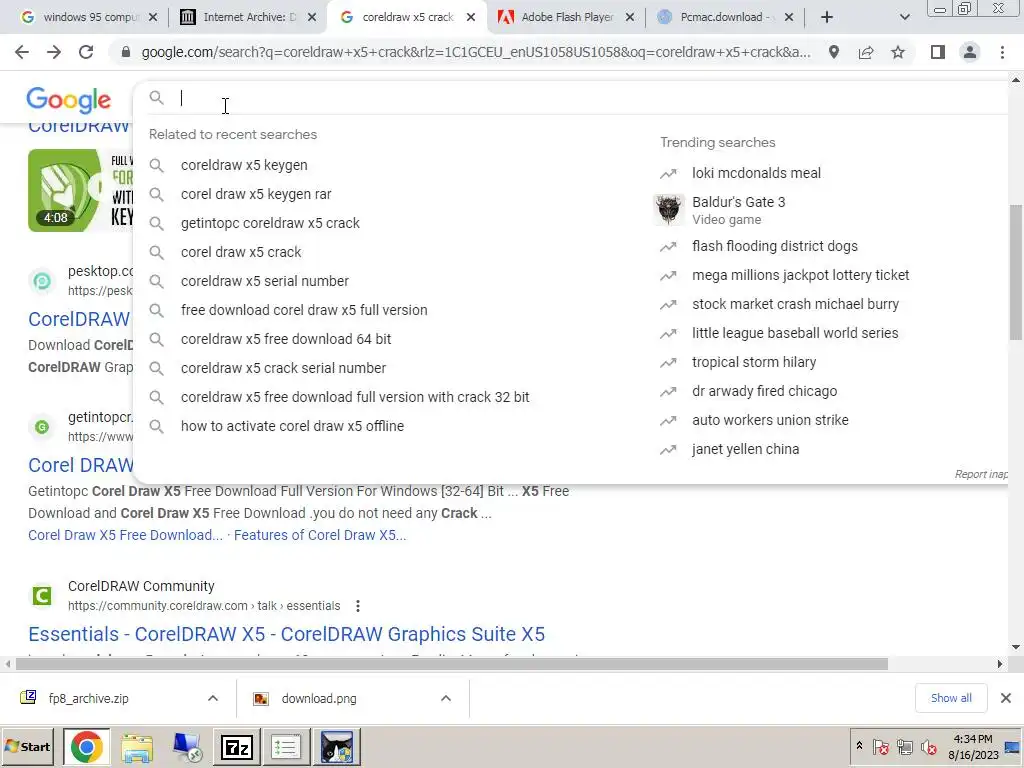Reload the current page
This screenshot has height=768, width=1024.
86,52
